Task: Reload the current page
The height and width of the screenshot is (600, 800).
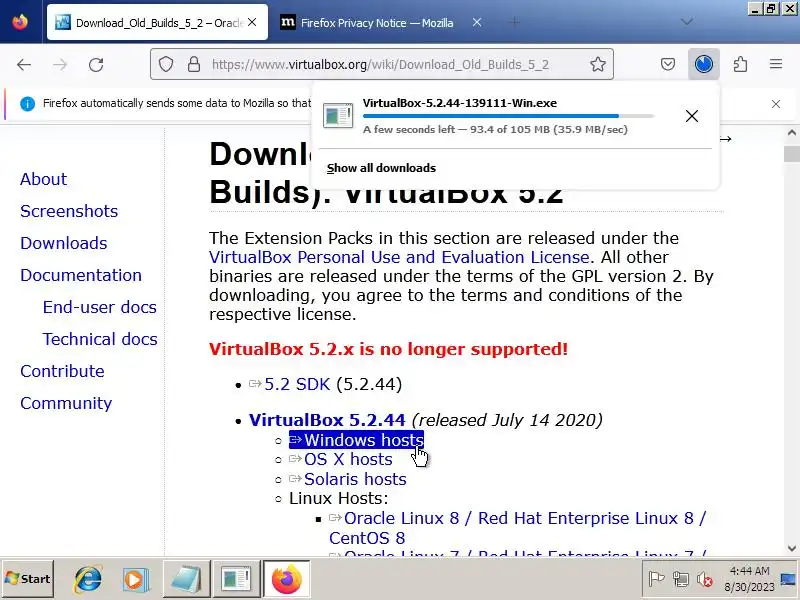Action: coord(96,65)
